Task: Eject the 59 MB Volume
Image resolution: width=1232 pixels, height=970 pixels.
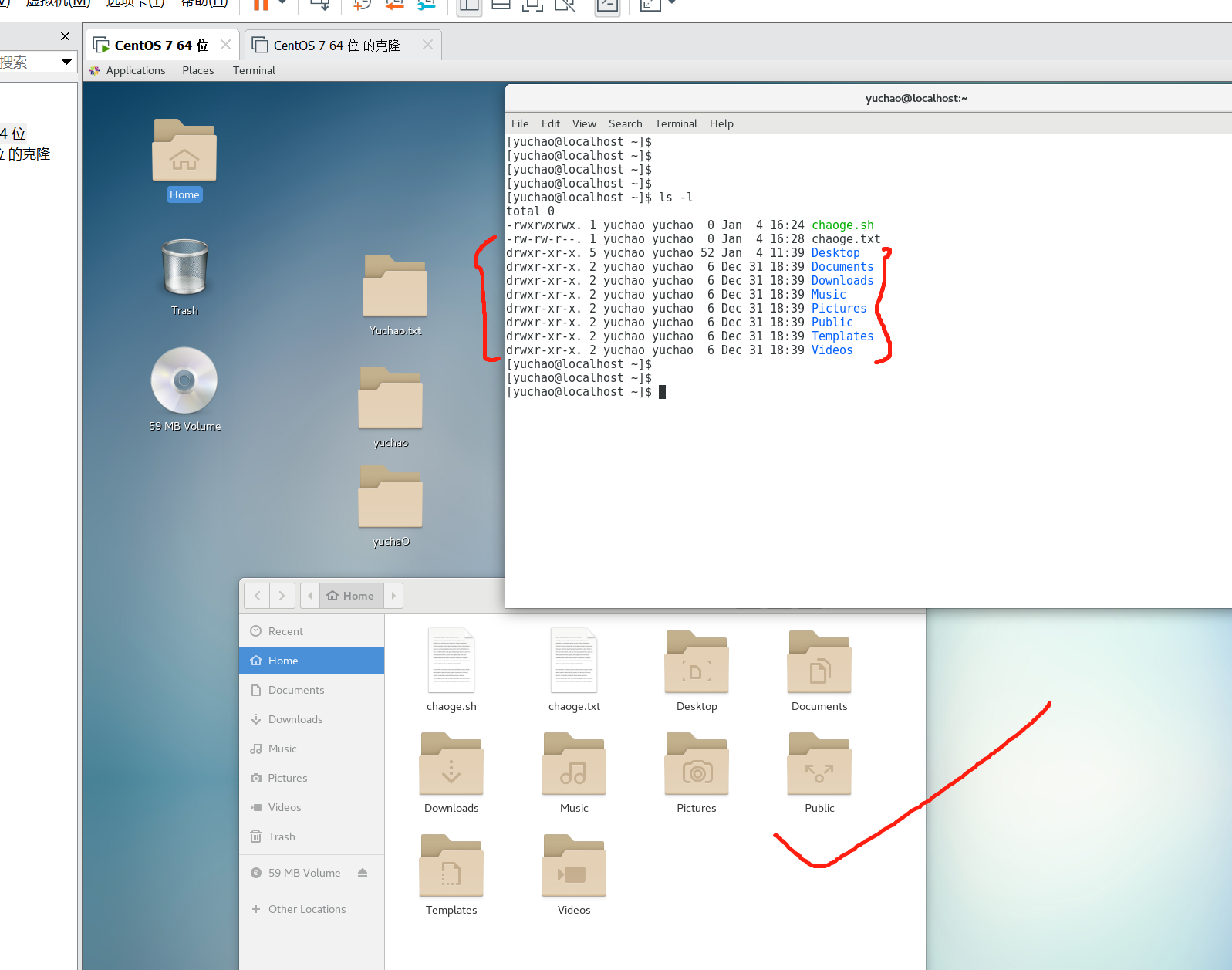Action: click(363, 873)
